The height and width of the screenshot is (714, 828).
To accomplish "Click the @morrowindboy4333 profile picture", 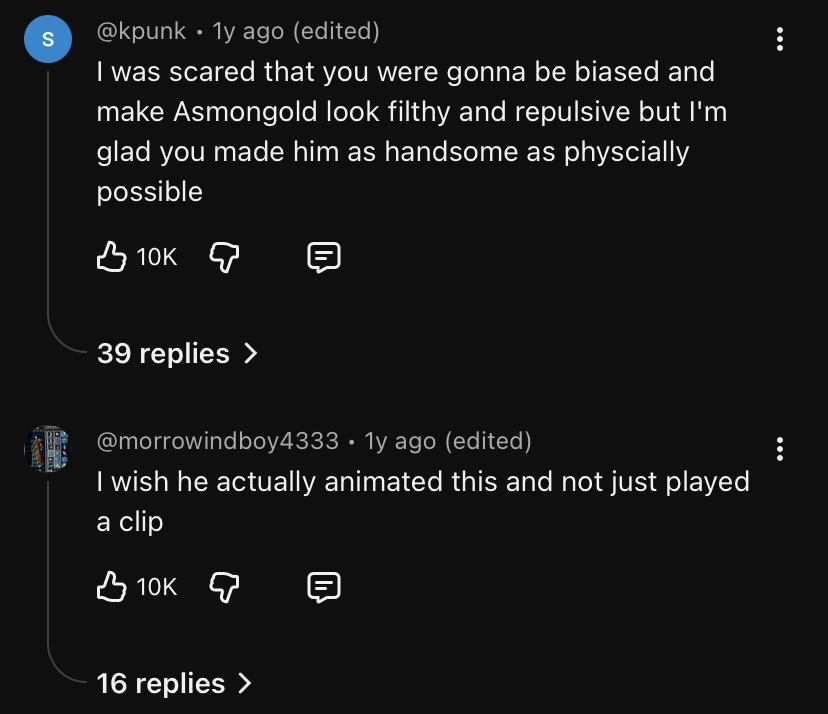I will pos(48,448).
